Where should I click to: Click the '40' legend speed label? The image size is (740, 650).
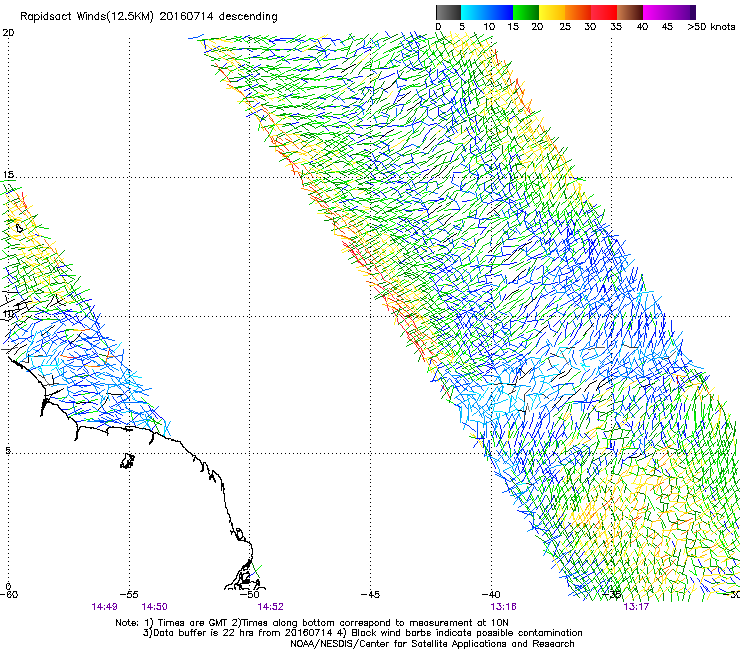coord(642,27)
